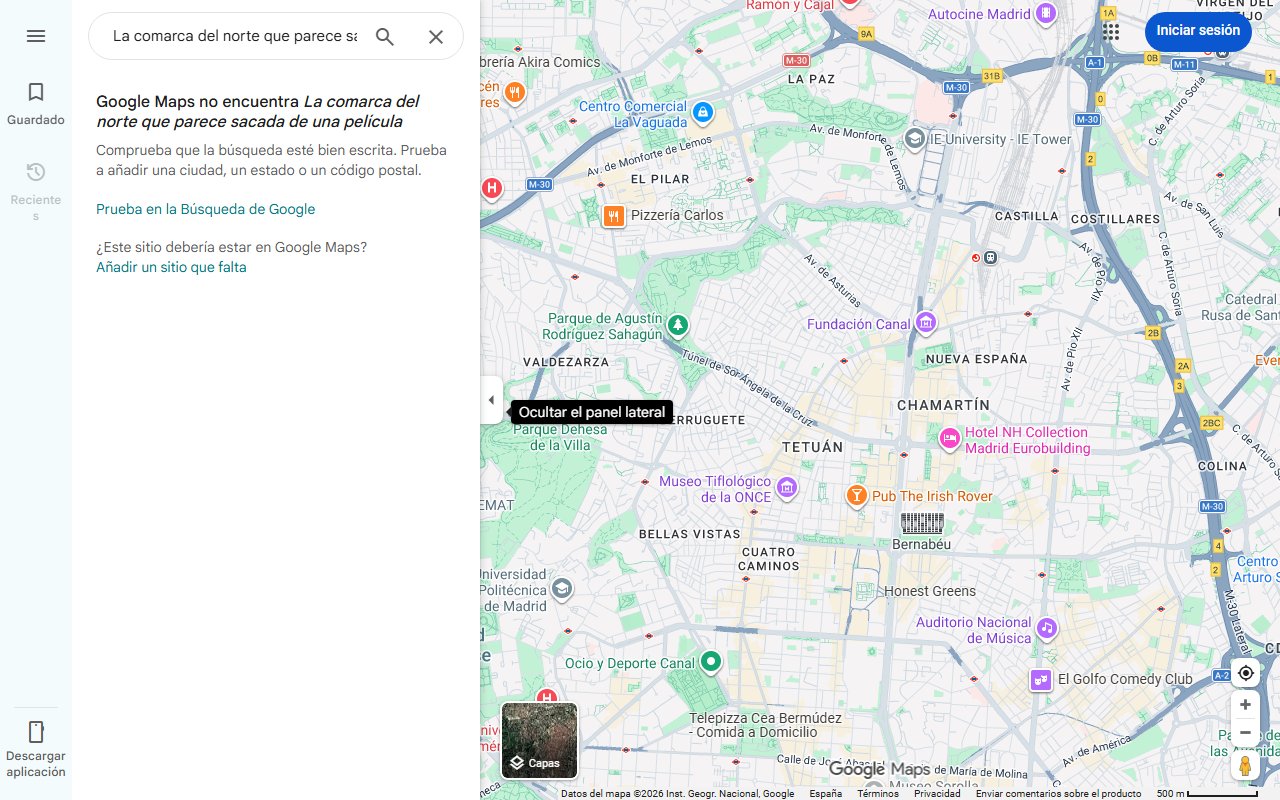Click Iniciar sesión button
This screenshot has width=1280, height=800.
(x=1197, y=31)
